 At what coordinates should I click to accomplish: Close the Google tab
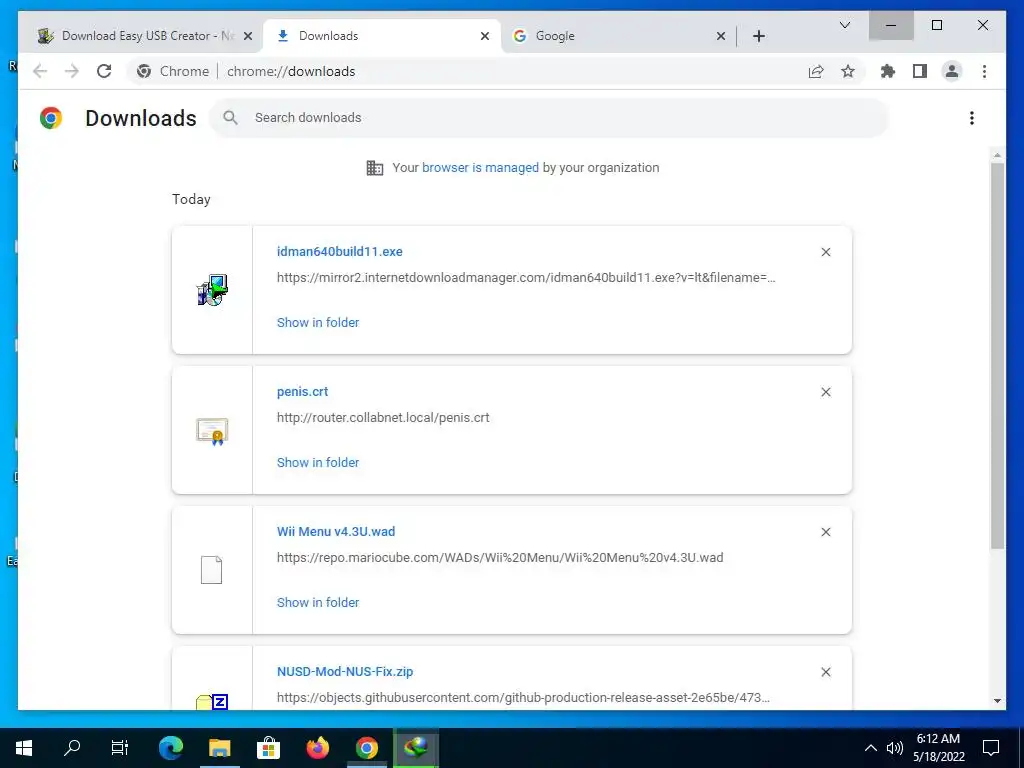pos(720,36)
